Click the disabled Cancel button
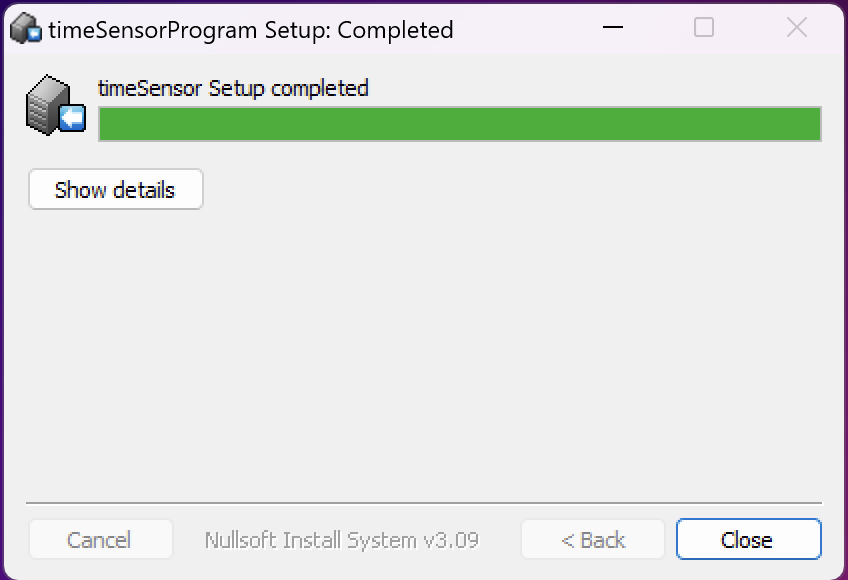Viewport: 848px width, 580px height. click(101, 539)
